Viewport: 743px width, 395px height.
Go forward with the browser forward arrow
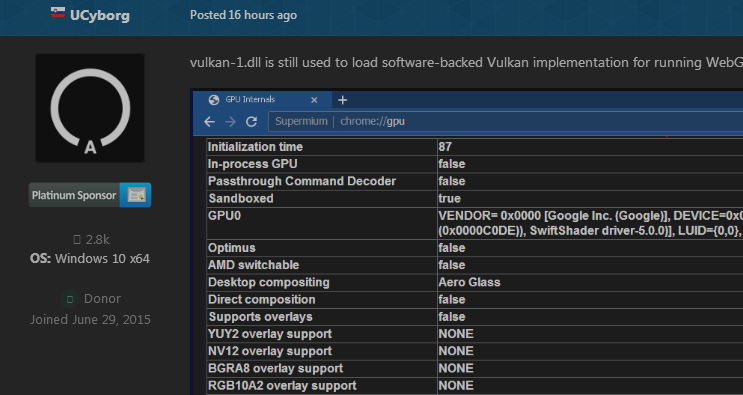230,122
